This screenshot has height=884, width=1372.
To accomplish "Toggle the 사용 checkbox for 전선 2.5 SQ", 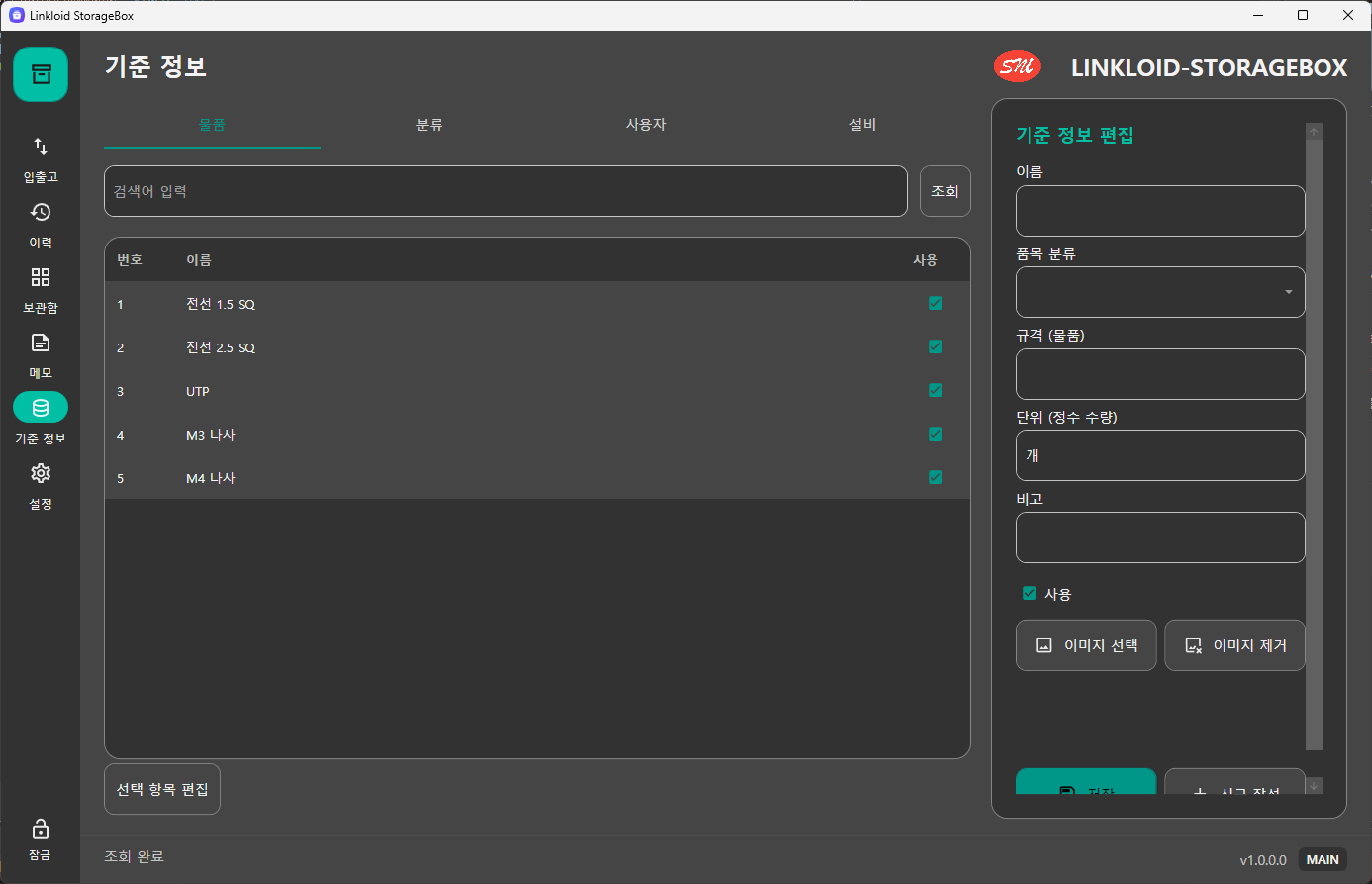I will [935, 347].
